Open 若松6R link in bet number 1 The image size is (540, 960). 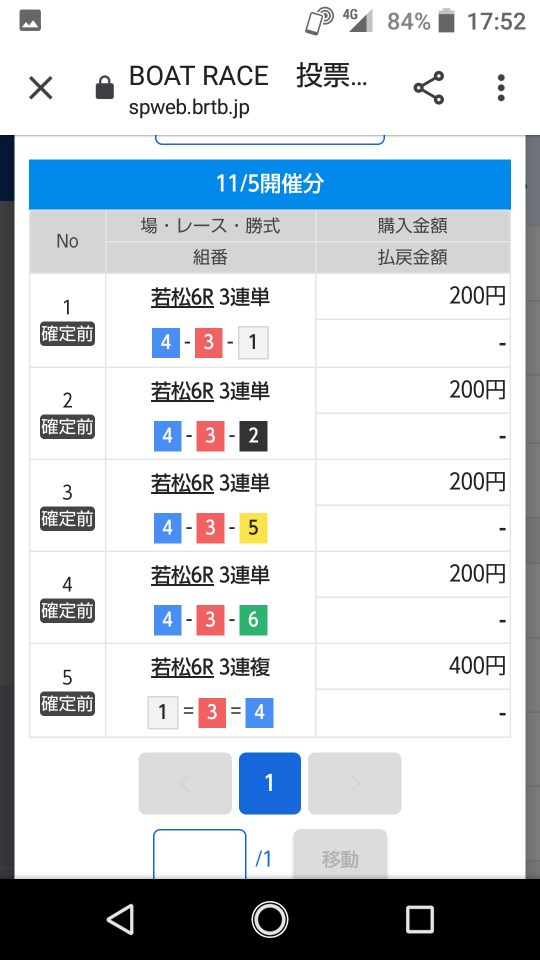point(182,298)
